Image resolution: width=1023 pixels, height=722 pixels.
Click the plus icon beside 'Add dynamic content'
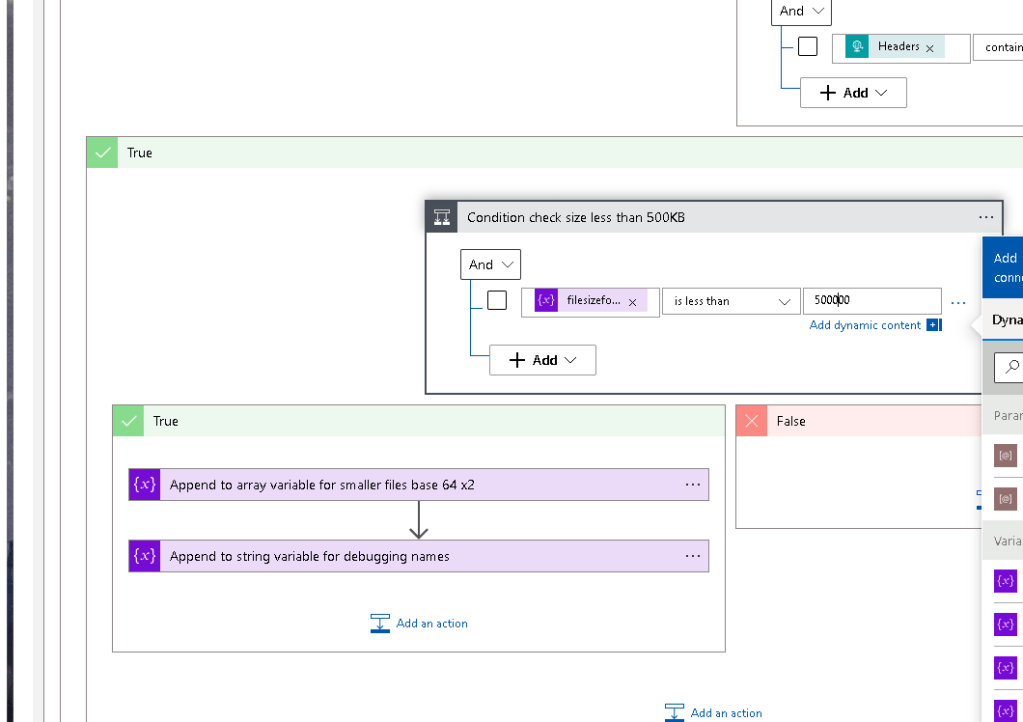coord(934,325)
